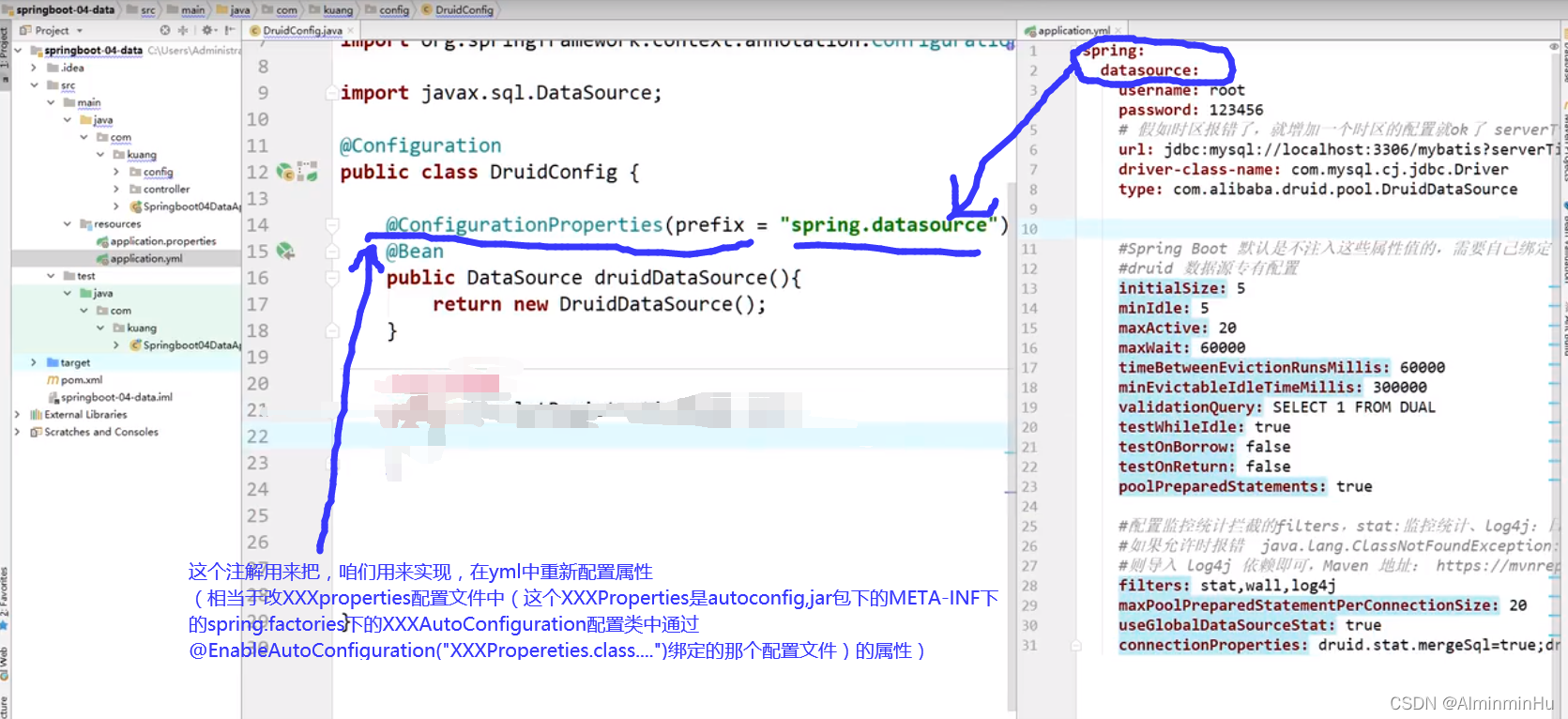Click the @Bean annotation on line 15
Image resolution: width=1568 pixels, height=719 pixels.
pos(415,252)
